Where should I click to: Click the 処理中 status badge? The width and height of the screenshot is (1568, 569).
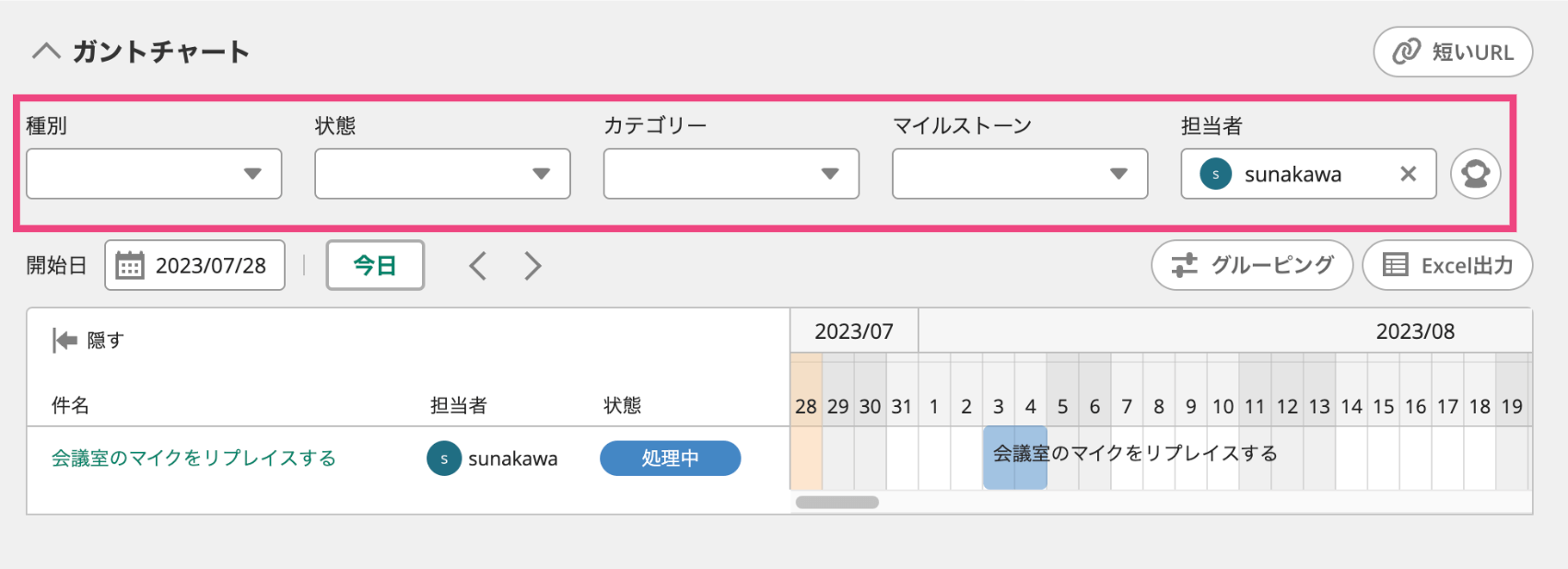[x=670, y=459]
